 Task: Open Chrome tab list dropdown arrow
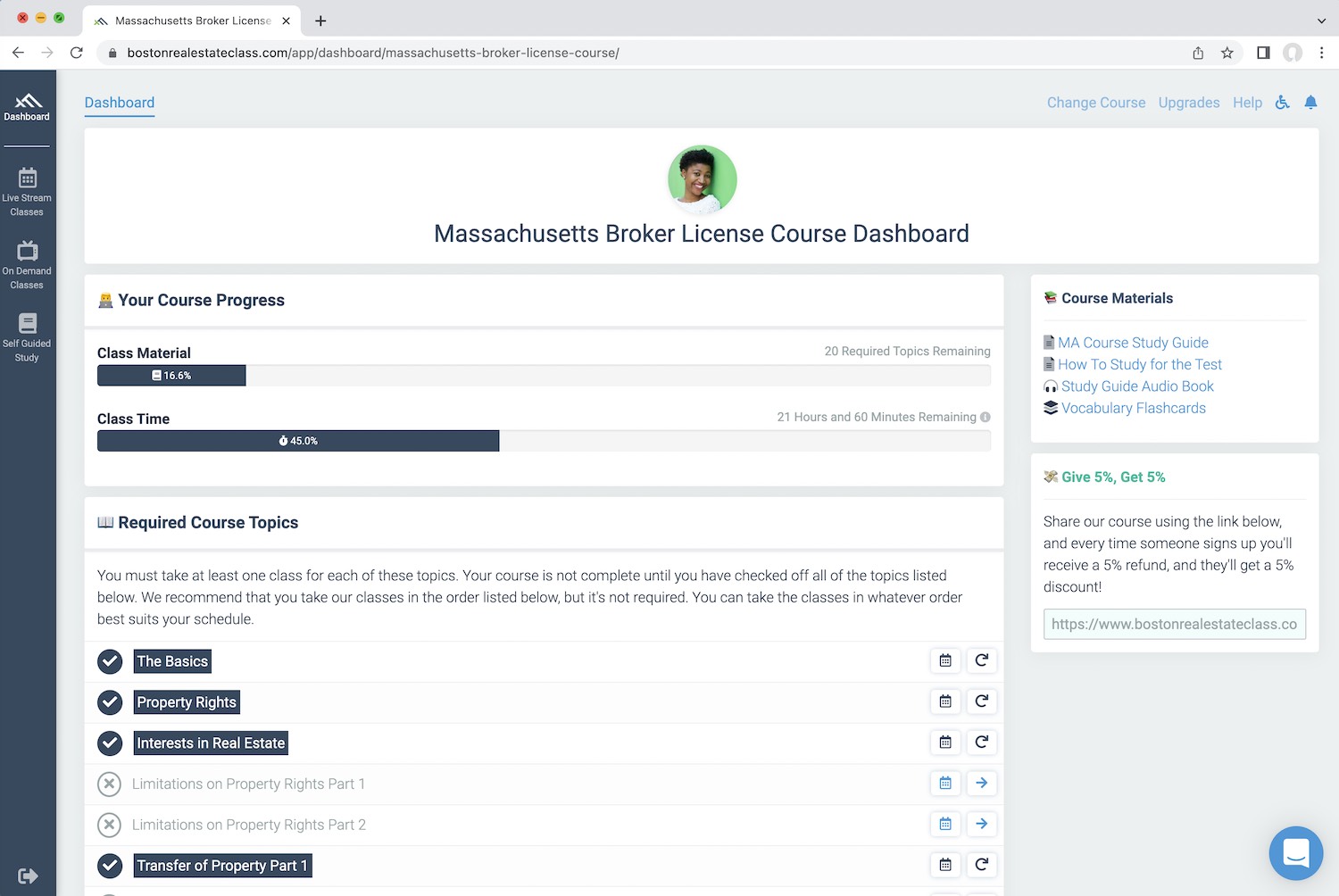coord(1321,21)
